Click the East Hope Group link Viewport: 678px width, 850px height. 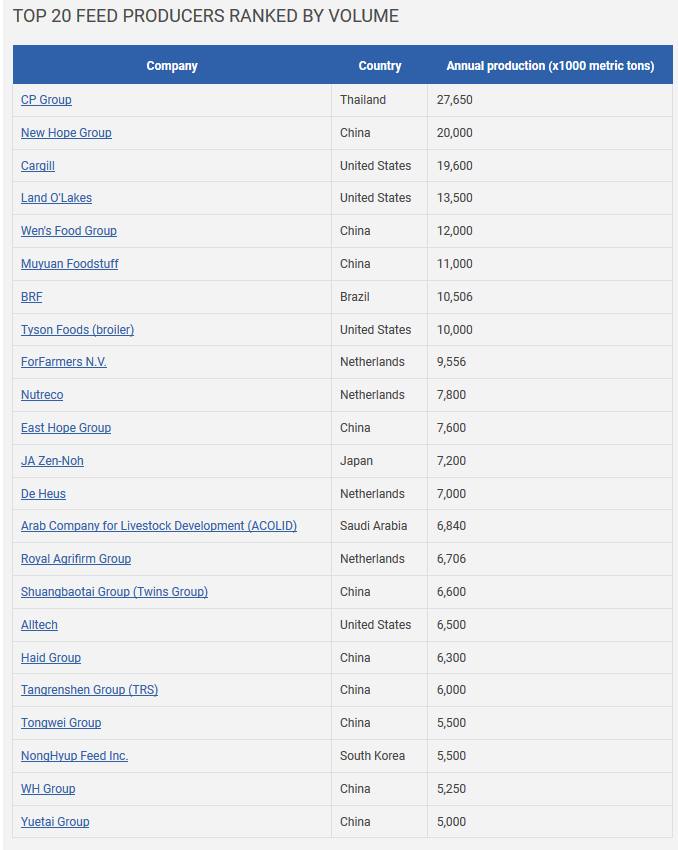coord(66,428)
